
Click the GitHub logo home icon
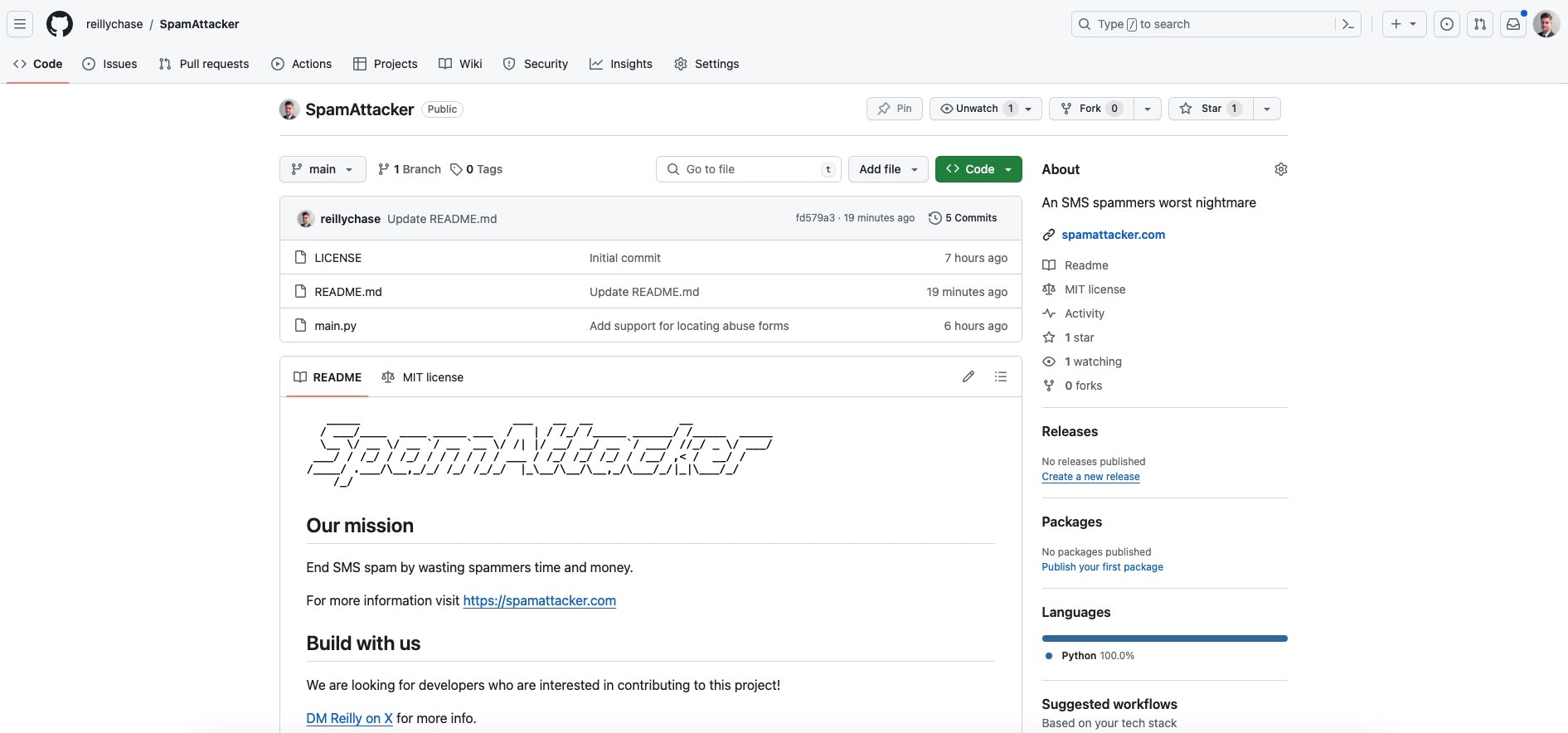(60, 24)
